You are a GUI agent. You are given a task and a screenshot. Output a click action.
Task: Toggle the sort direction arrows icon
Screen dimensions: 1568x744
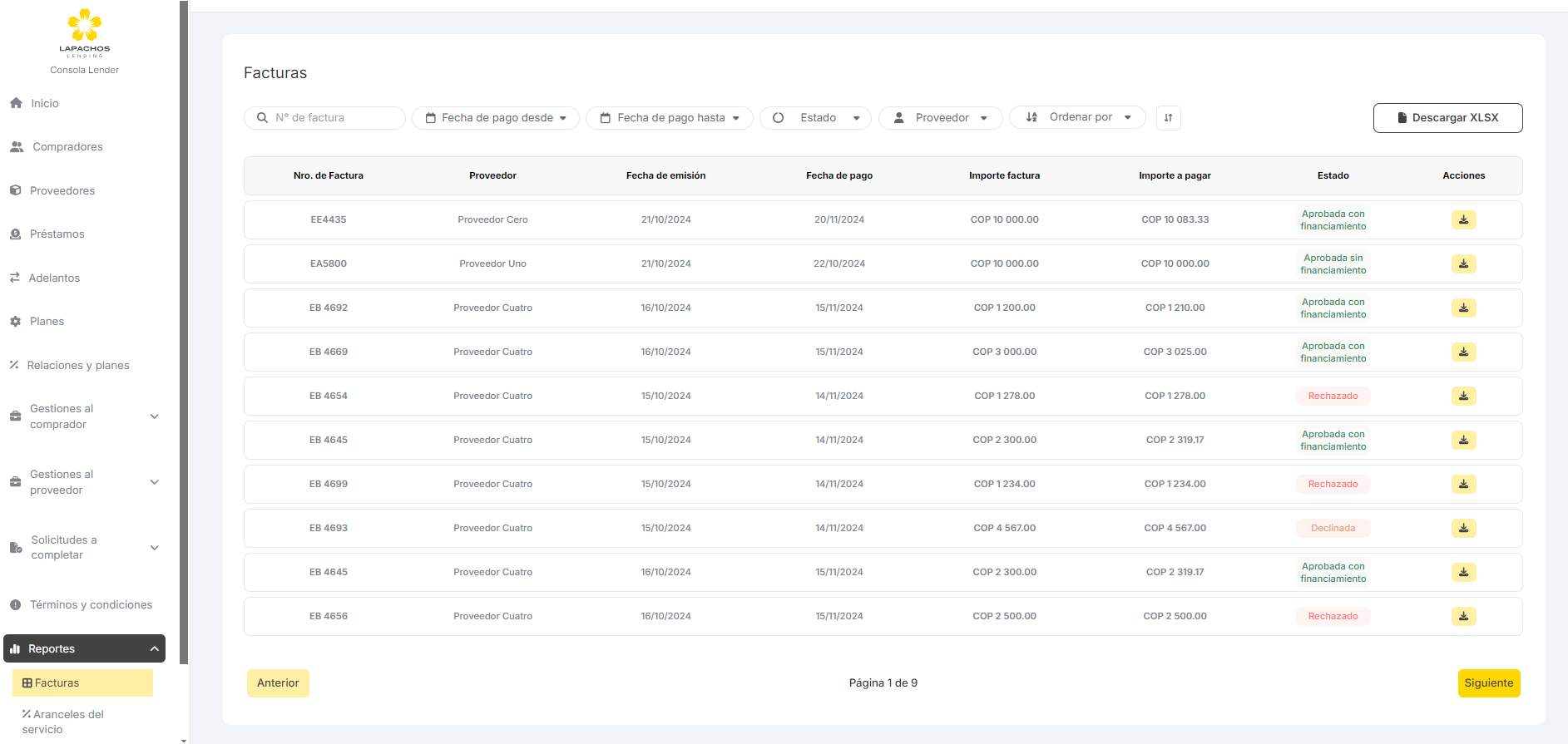(1168, 118)
